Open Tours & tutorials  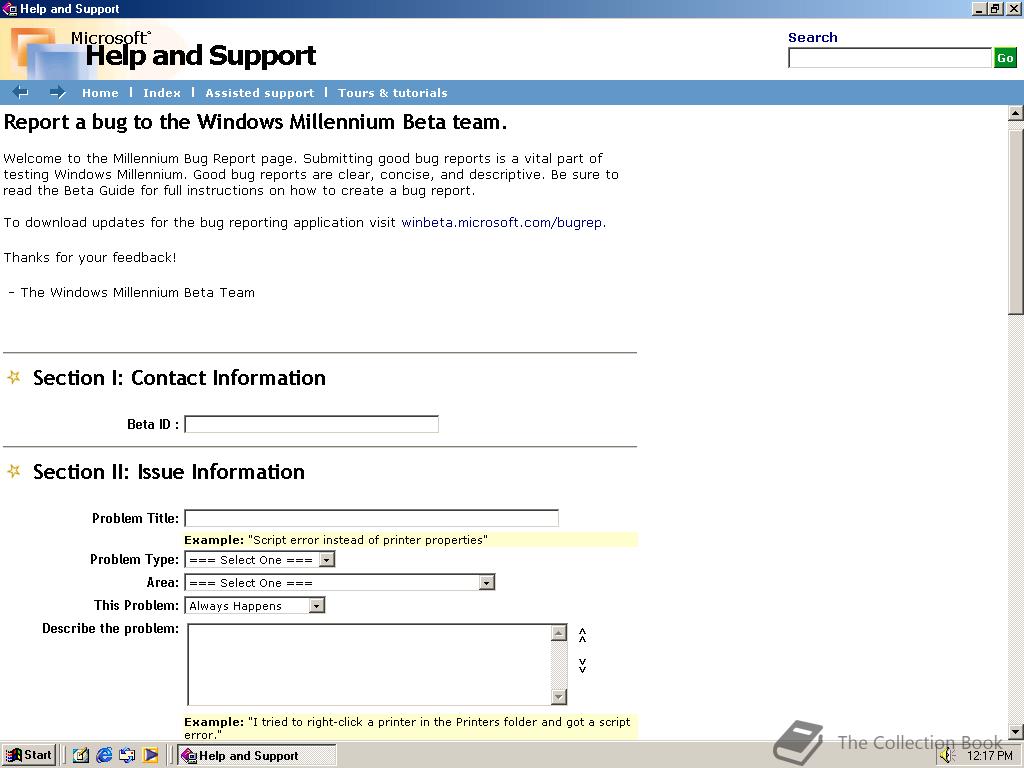point(392,93)
